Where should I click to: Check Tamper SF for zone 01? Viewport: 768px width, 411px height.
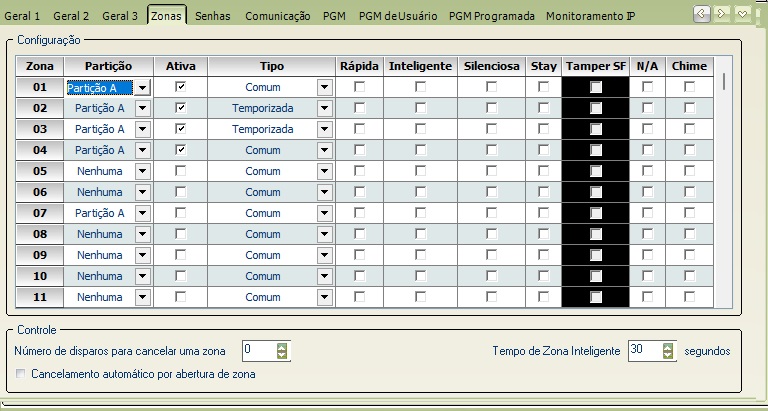coord(596,87)
